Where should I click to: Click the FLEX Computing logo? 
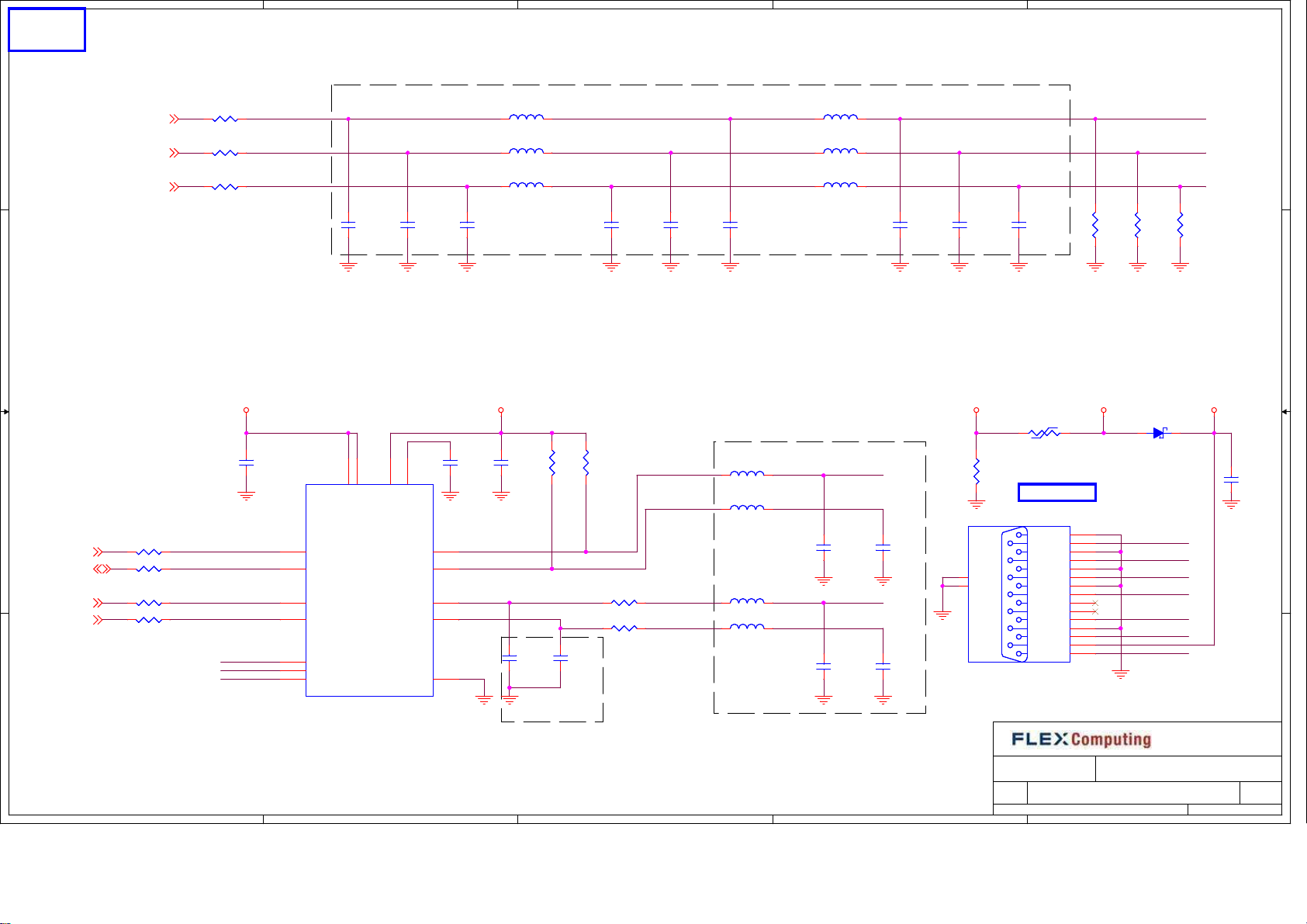[1081, 739]
